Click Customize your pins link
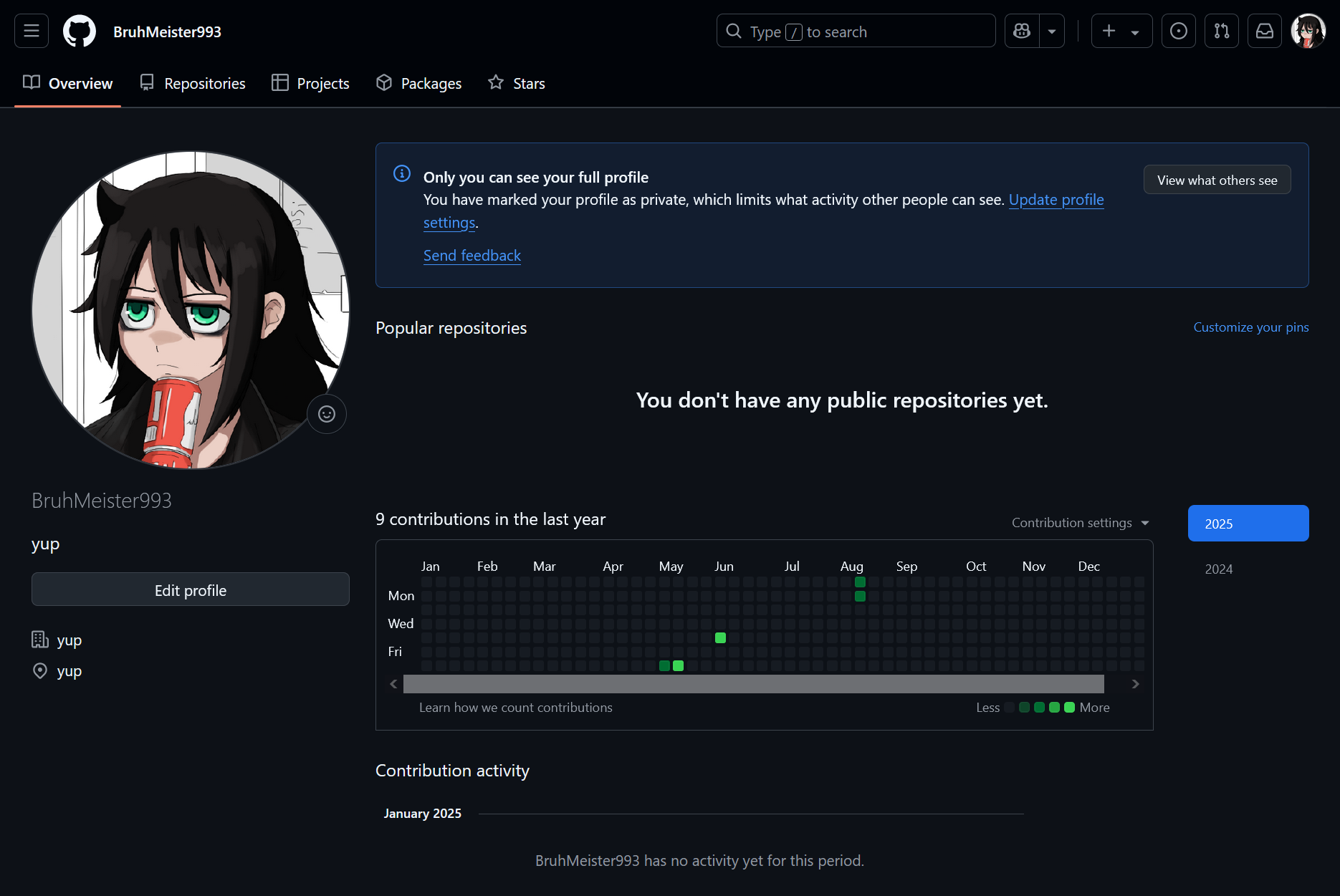This screenshot has width=1340, height=896. [1251, 327]
